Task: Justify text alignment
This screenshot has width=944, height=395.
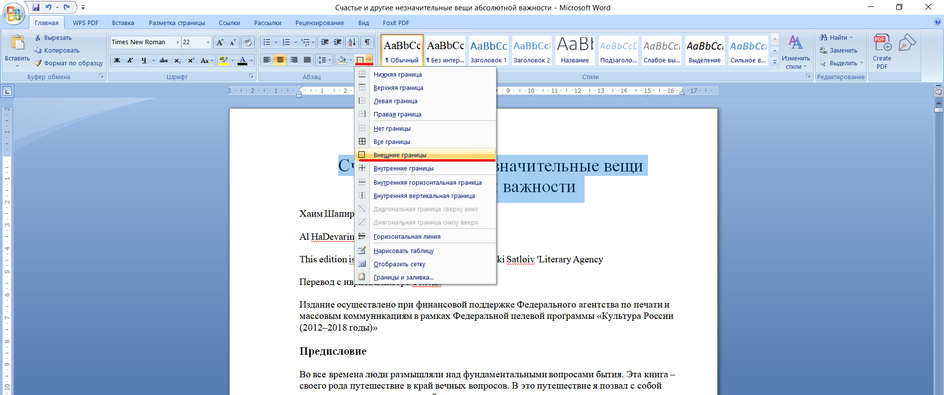Action: (307, 60)
